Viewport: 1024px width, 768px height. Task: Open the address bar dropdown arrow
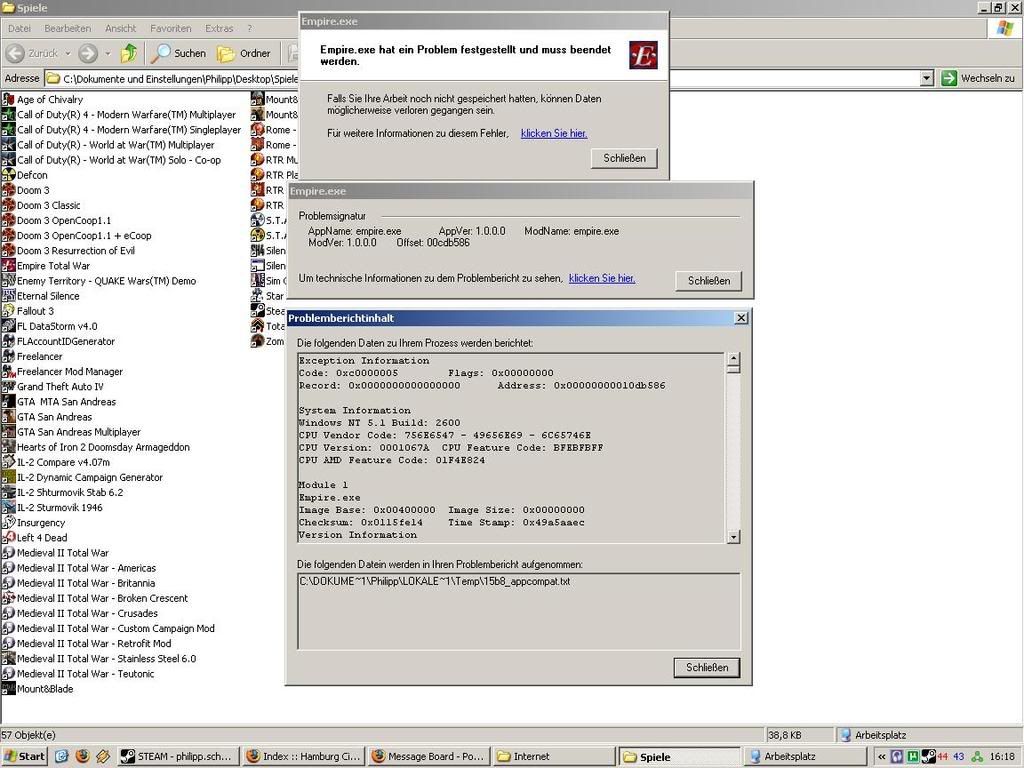[x=927, y=78]
